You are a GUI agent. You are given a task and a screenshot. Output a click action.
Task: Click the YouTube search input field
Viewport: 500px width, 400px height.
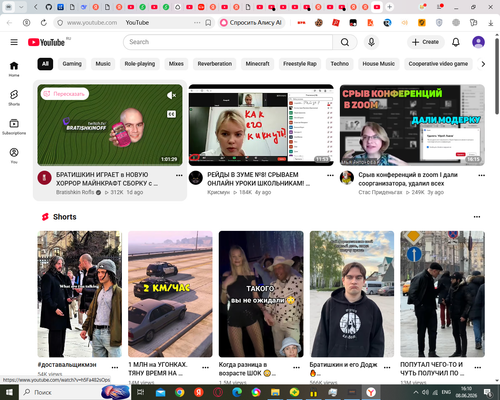228,42
